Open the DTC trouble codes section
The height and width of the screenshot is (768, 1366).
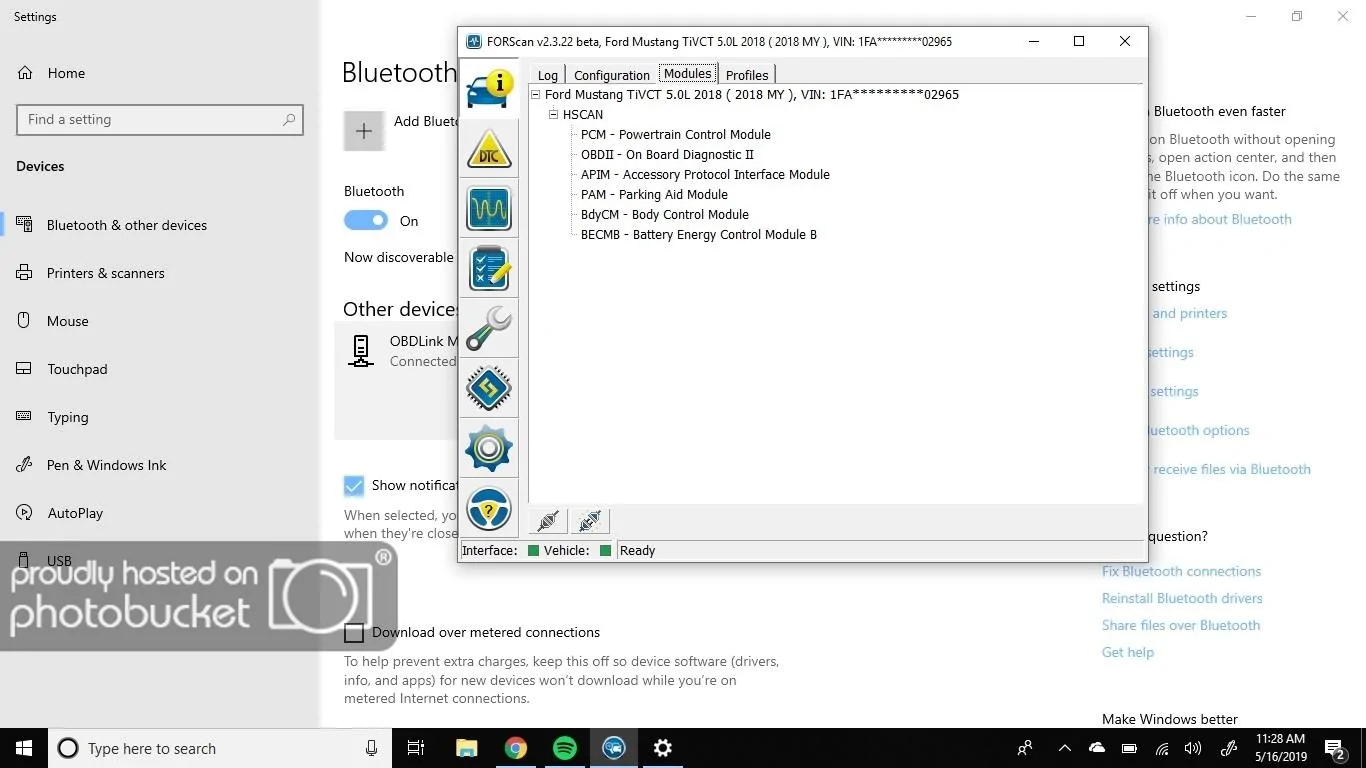(488, 149)
